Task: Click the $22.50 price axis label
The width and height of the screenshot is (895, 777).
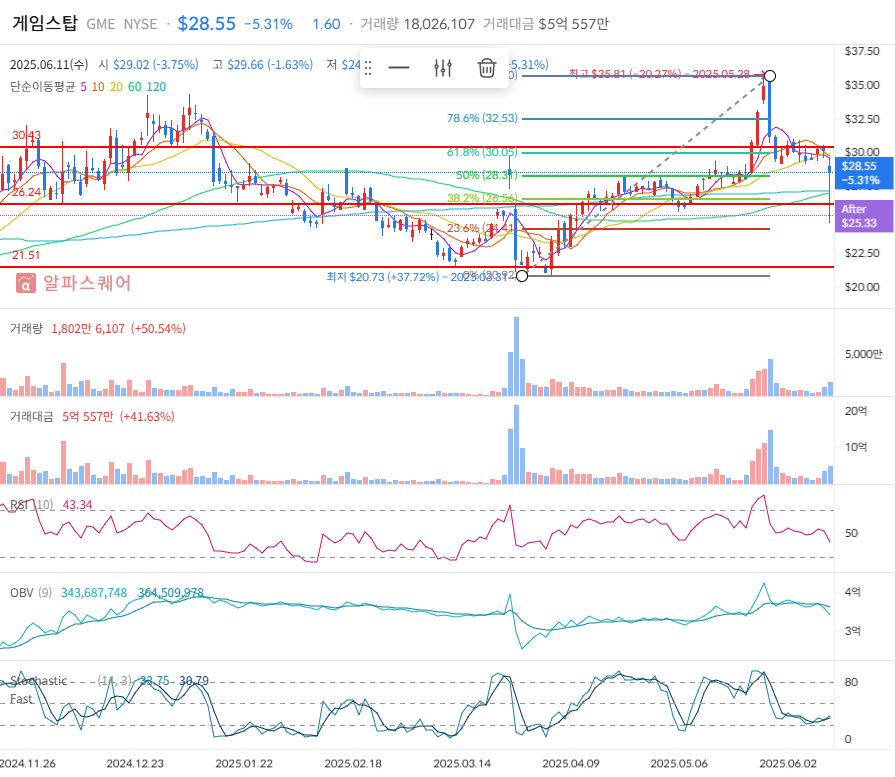Action: 862,253
